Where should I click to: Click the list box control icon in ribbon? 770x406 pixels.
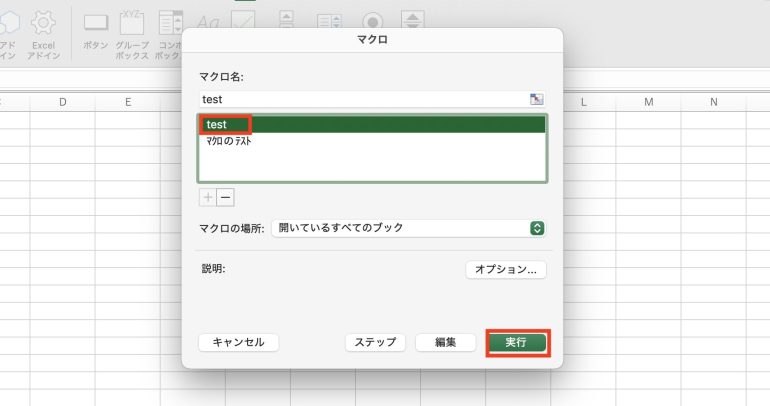pyautogui.click(x=329, y=21)
